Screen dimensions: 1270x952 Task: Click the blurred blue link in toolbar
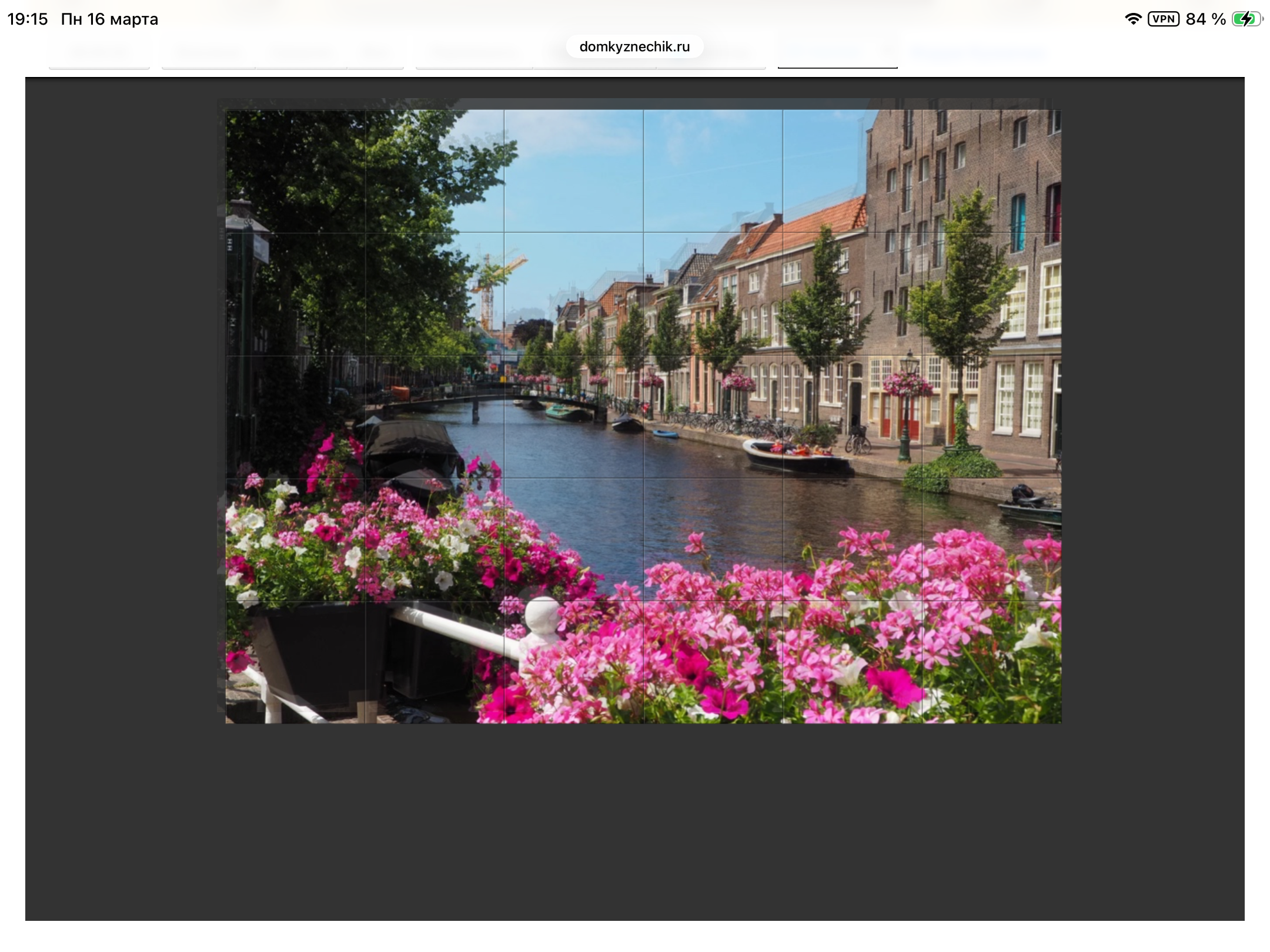(978, 53)
